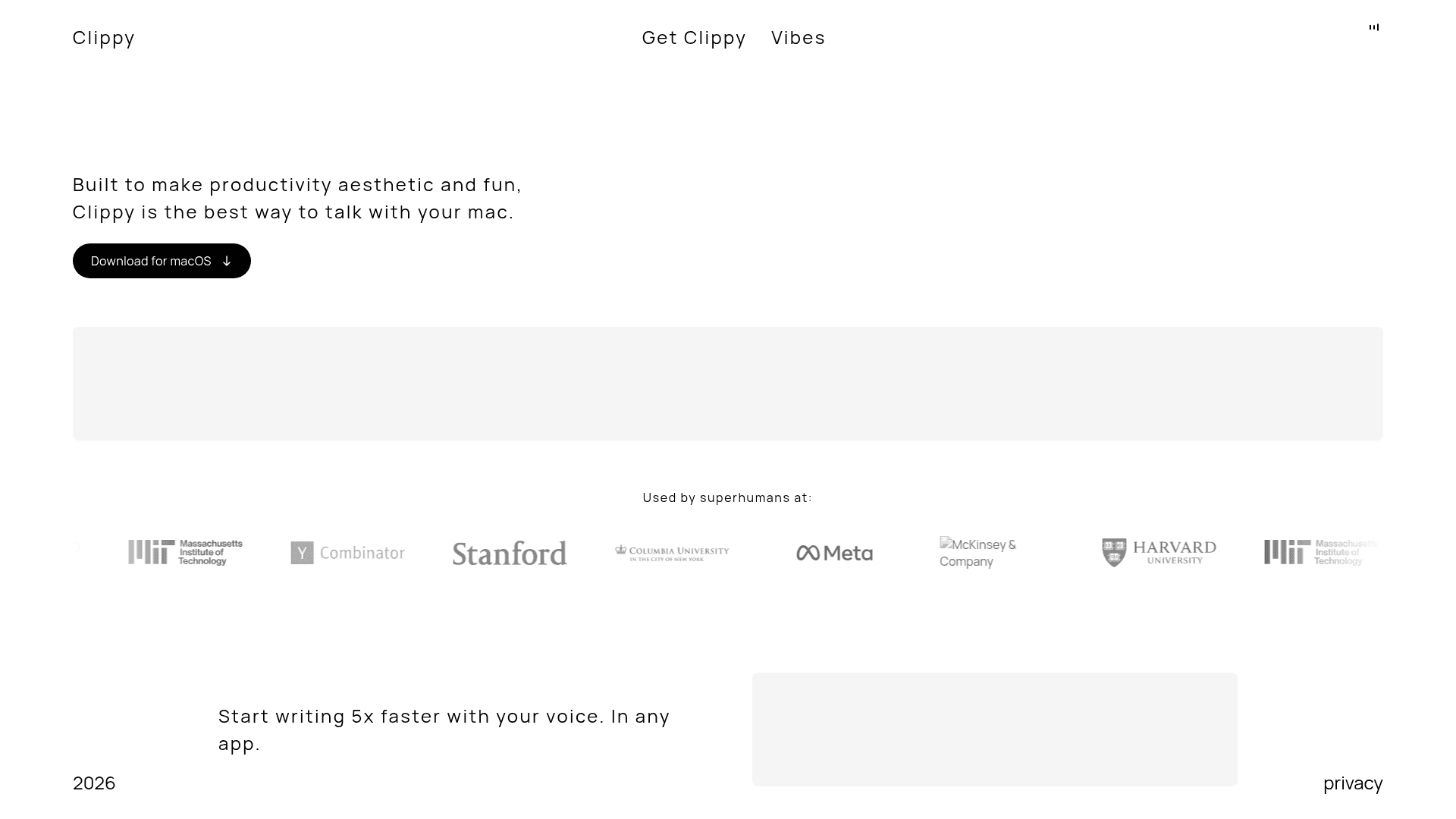Click the Y Combinator logo
The height and width of the screenshot is (819, 1456).
pos(347,553)
